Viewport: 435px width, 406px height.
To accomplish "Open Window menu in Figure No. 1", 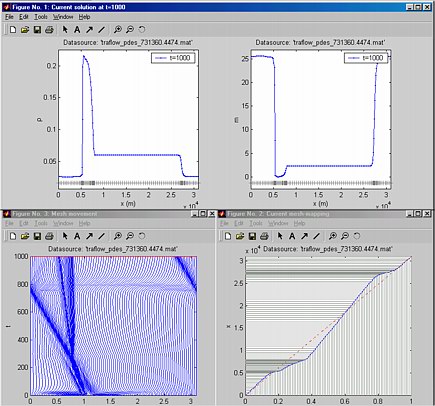I will (x=63, y=17).
